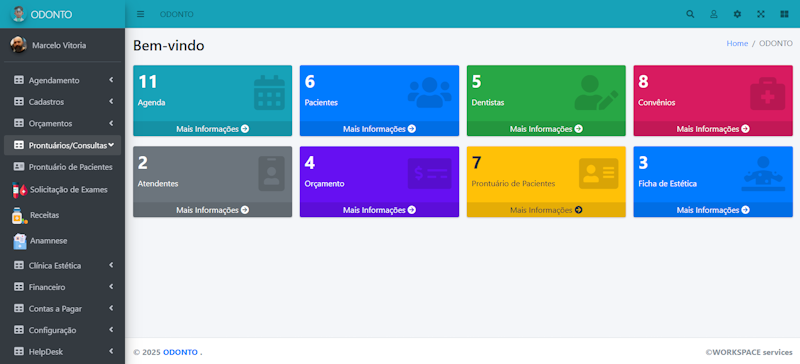This screenshot has width=800, height=364.
Task: Click the Home breadcrumb link
Action: pos(737,43)
